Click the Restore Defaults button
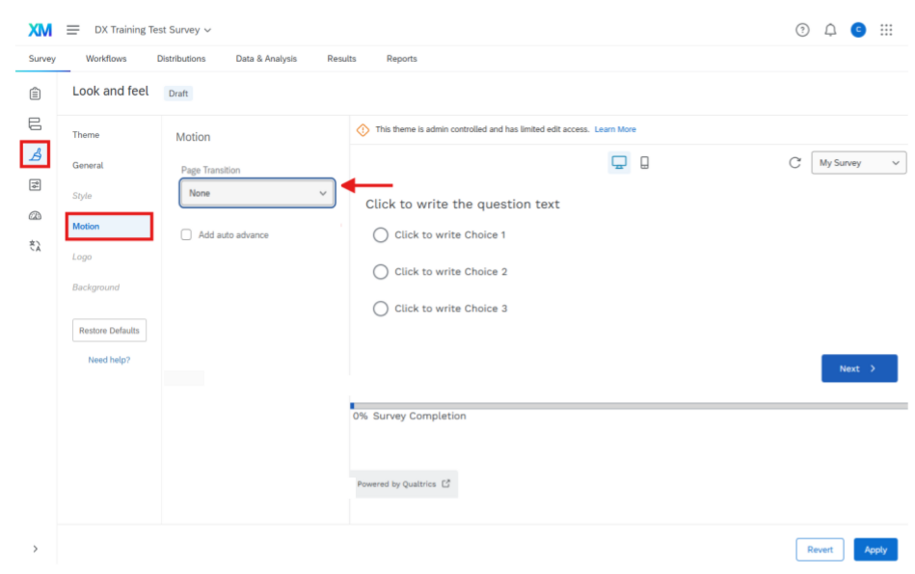 click(109, 331)
